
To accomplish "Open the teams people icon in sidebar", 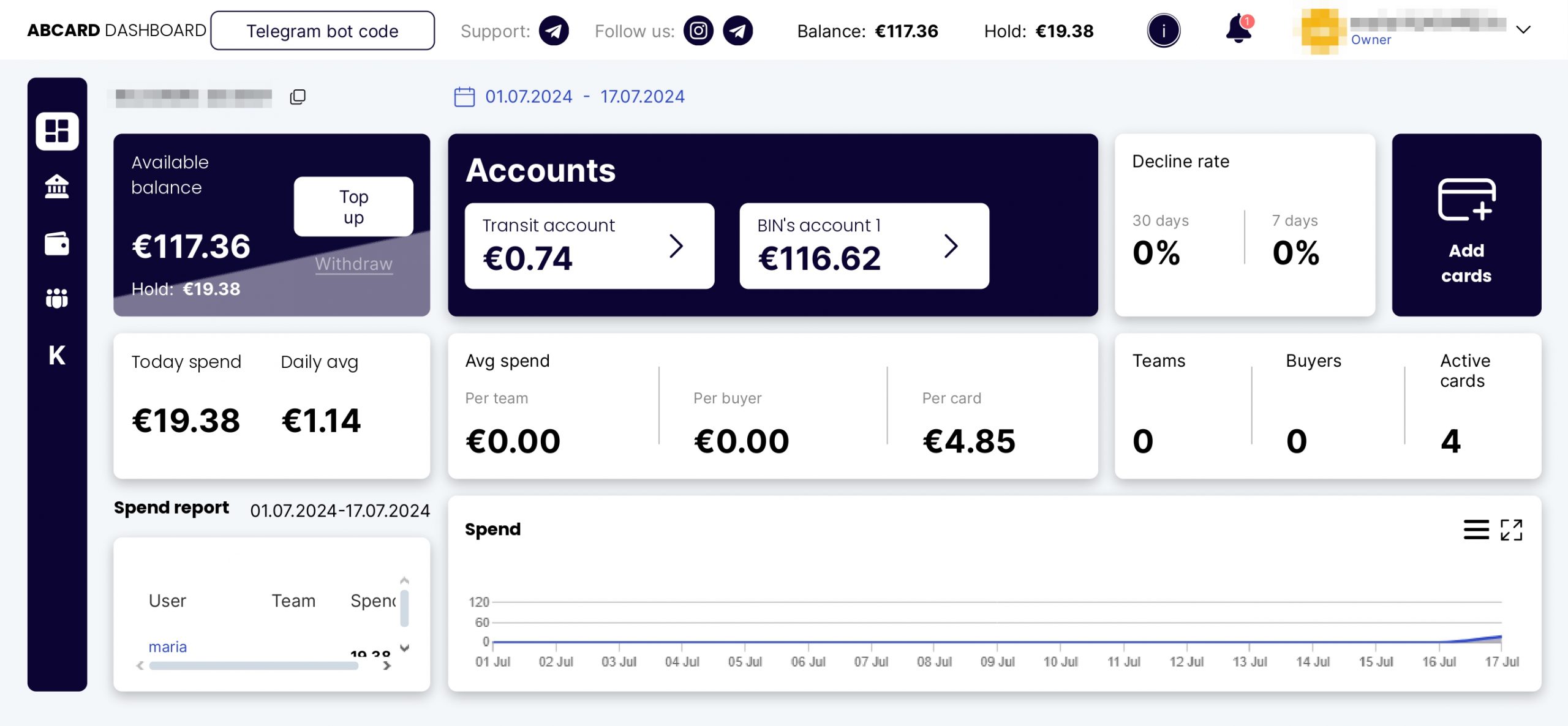I will (57, 298).
